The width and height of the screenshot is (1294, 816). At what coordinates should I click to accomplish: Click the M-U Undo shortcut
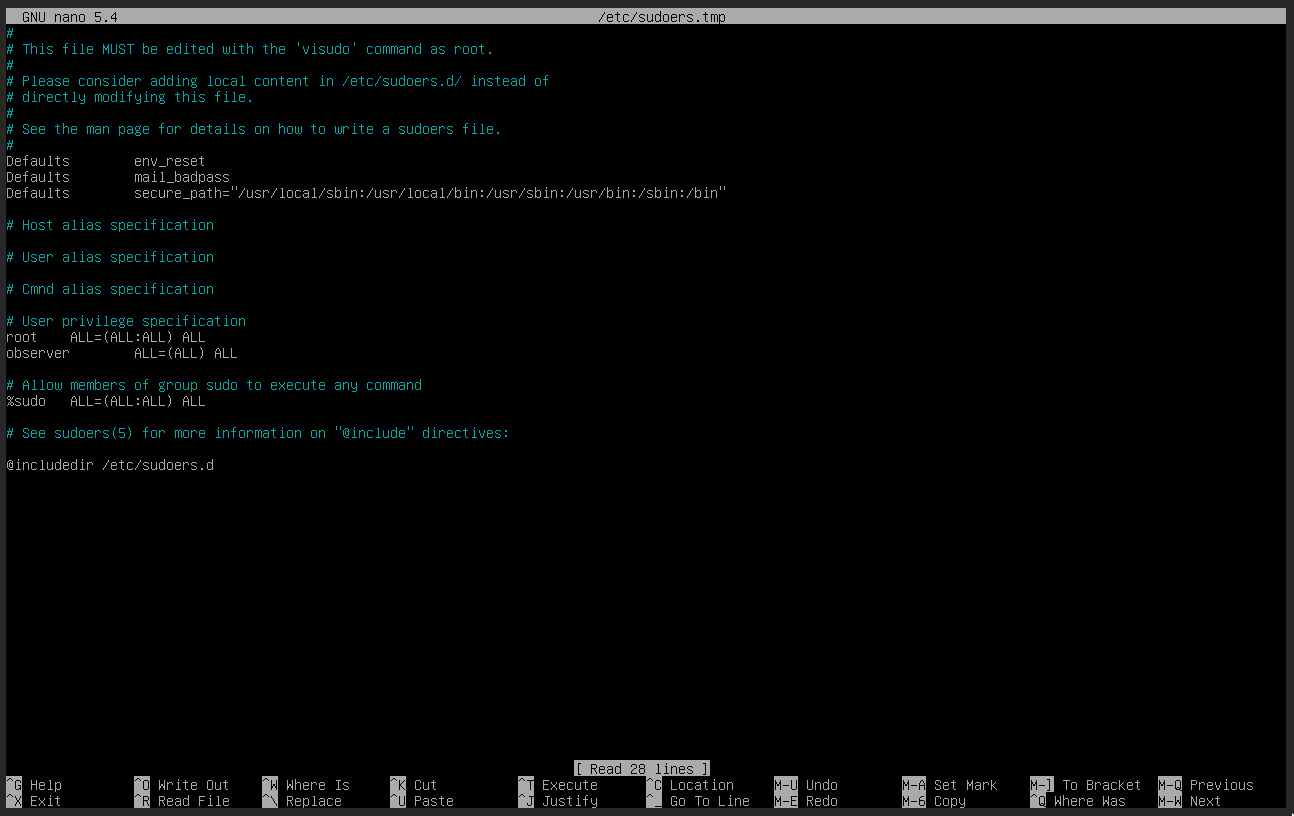[806, 785]
